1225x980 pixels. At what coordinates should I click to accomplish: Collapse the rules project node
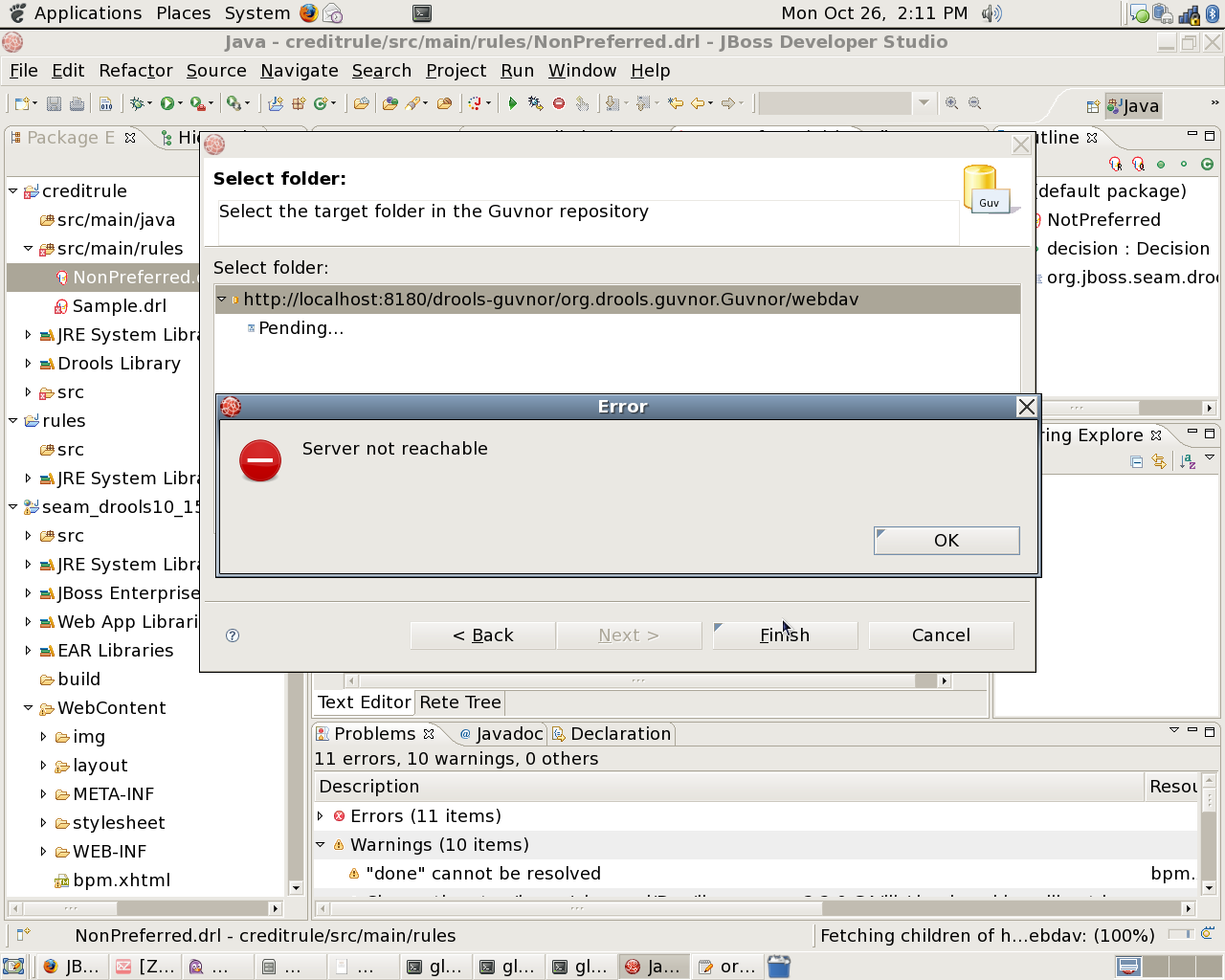click(x=13, y=421)
